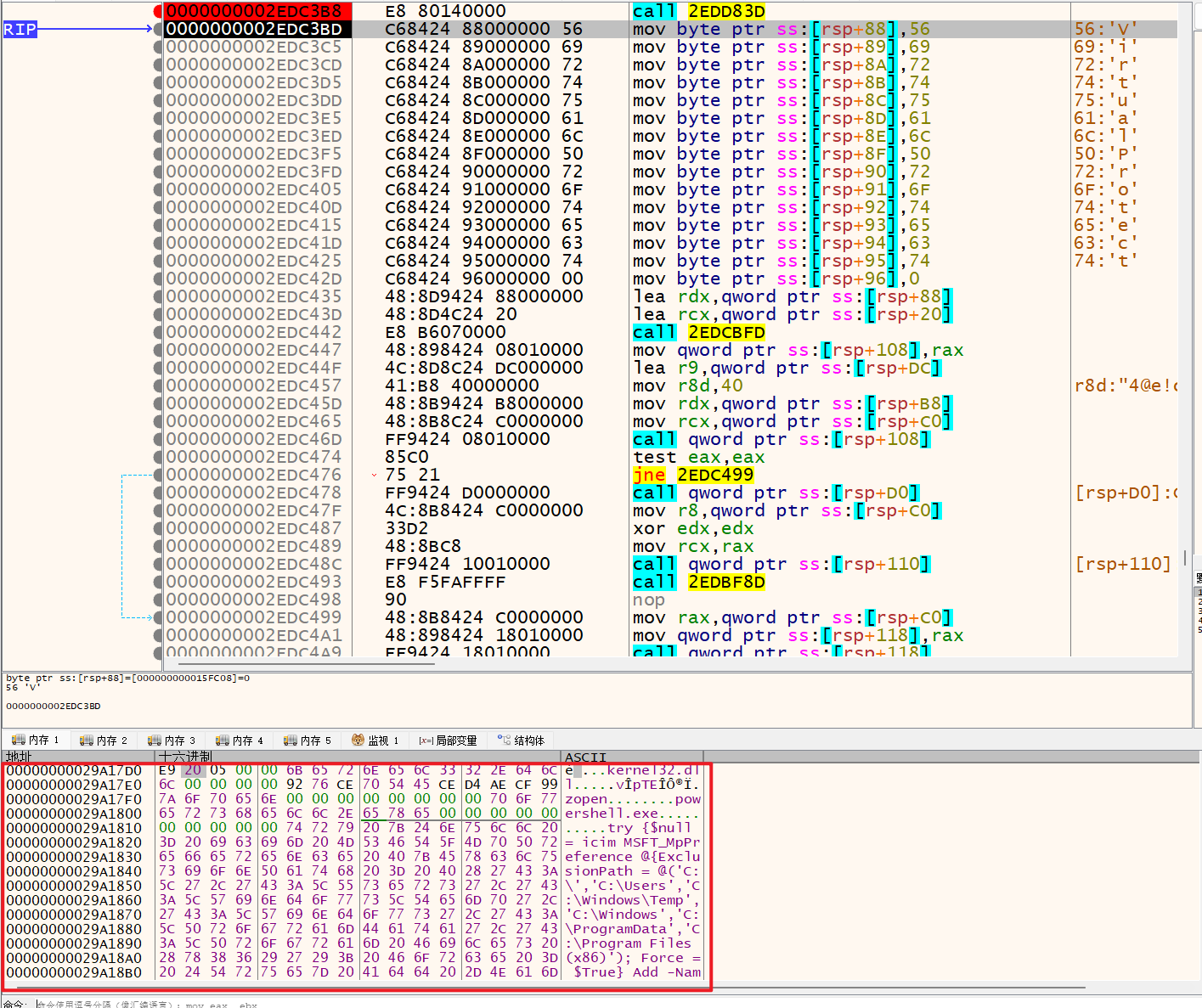Image resolution: width=1202 pixels, height=1008 pixels.
Task: Click the 十六进制 column header
Action: 186,756
